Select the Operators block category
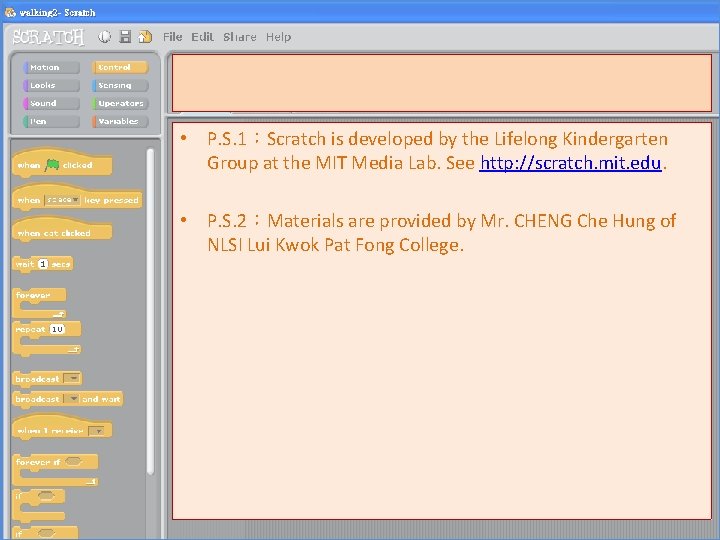The width and height of the screenshot is (720, 540). [120, 103]
